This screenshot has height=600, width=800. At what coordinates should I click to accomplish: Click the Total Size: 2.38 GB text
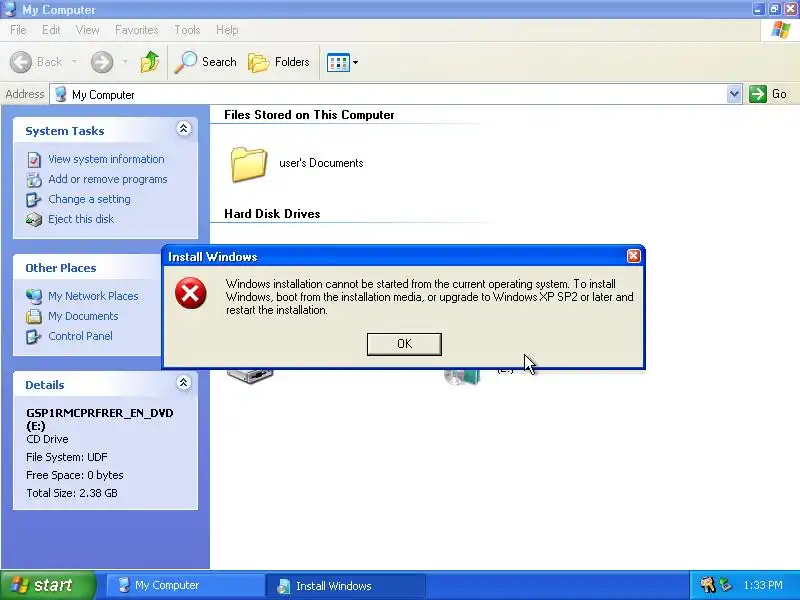[72, 493]
